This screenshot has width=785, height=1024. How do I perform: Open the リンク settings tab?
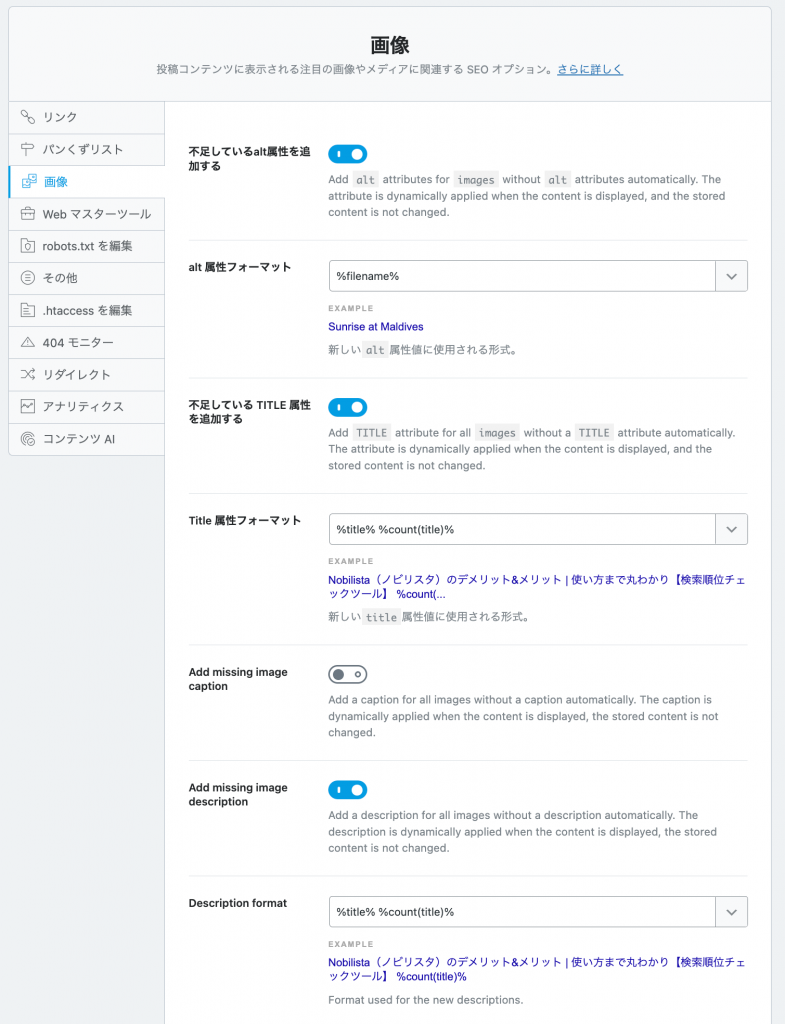(x=86, y=118)
